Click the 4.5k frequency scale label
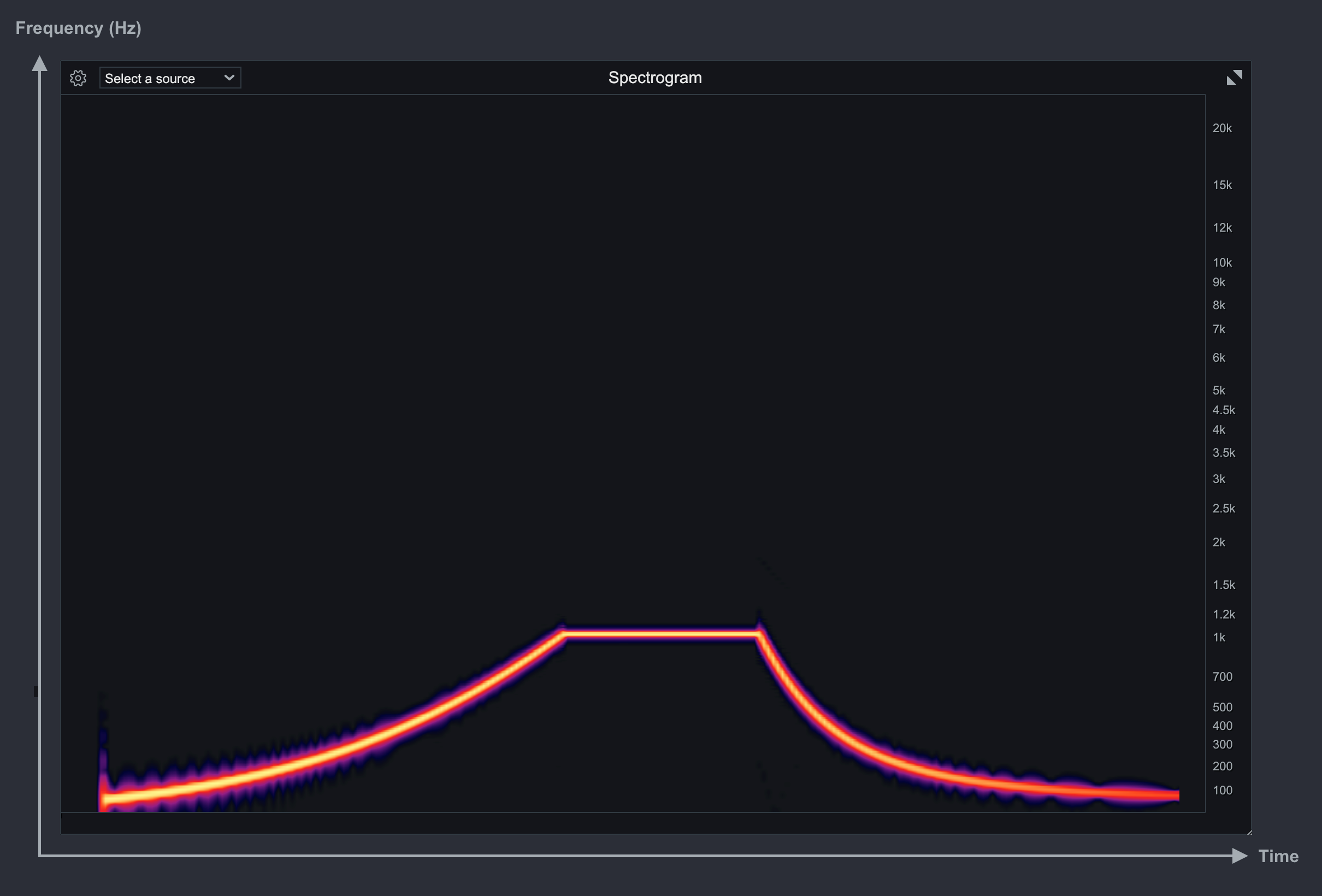 coord(1223,410)
